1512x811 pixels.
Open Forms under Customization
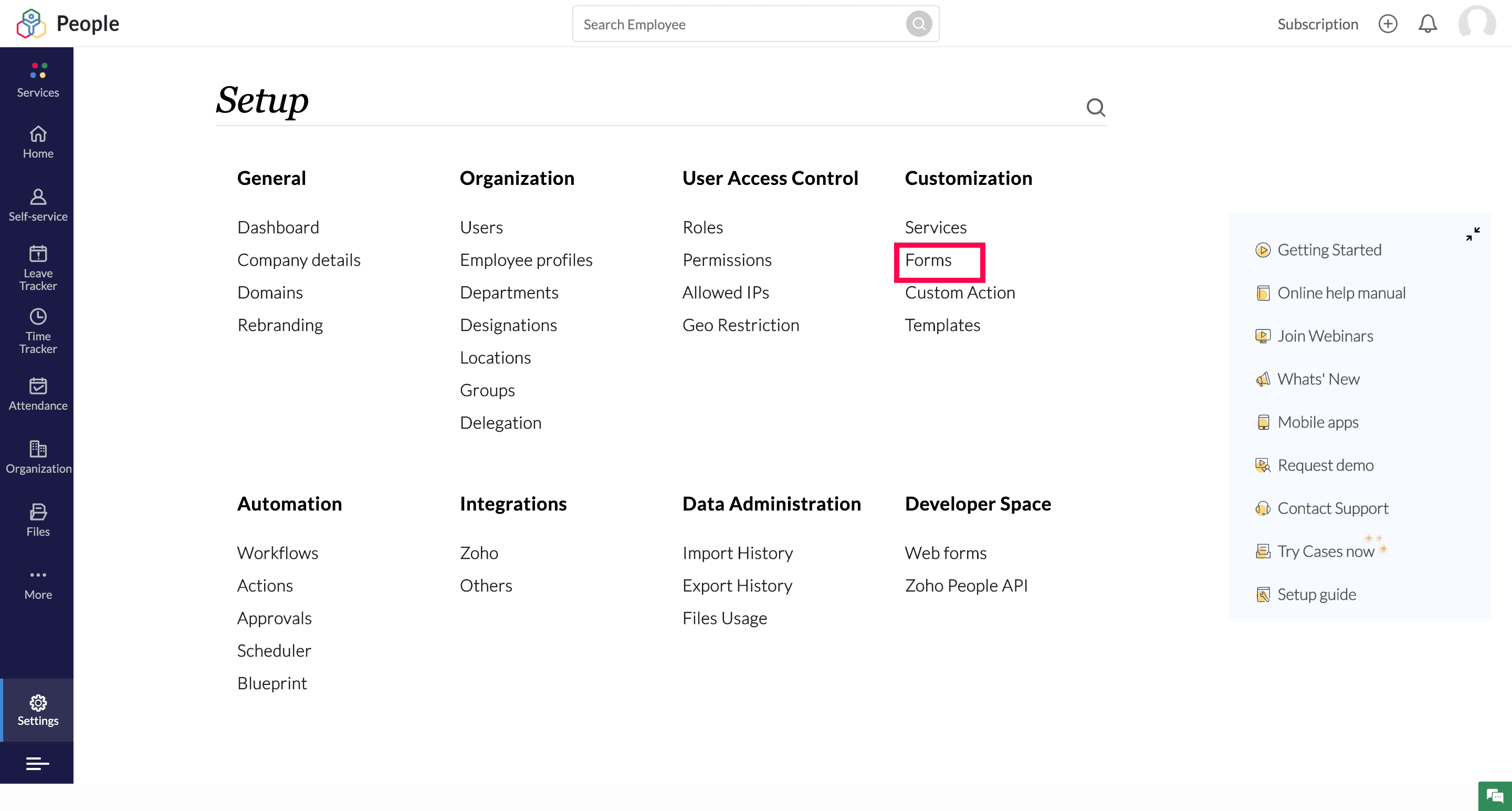click(928, 260)
